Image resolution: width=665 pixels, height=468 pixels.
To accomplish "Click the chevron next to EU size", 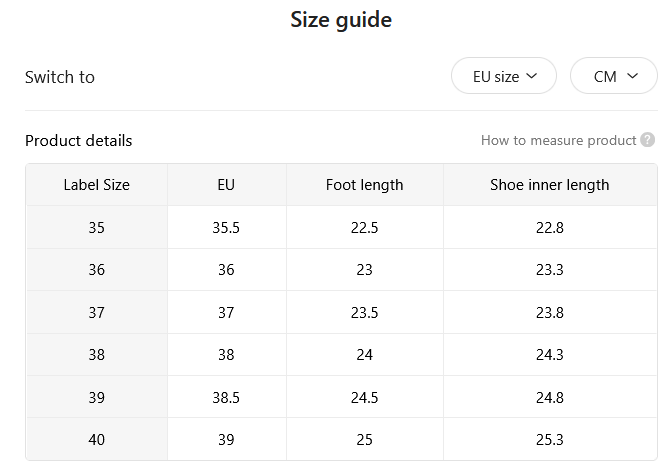I will click(531, 76).
